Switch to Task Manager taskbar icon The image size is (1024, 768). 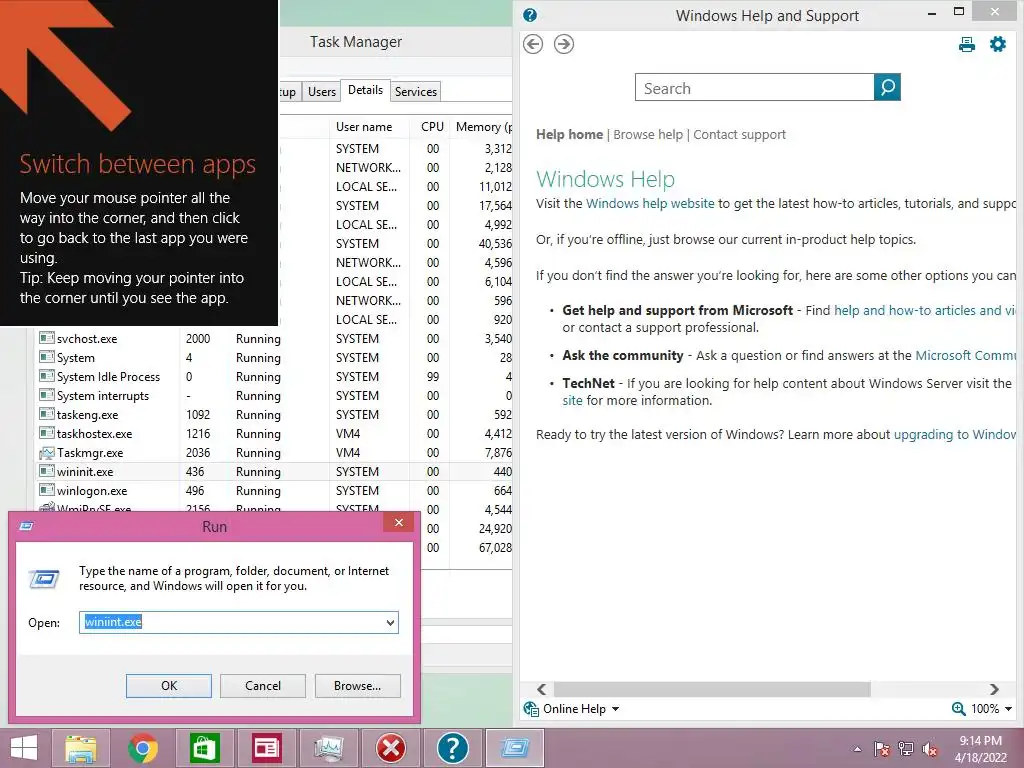point(328,748)
